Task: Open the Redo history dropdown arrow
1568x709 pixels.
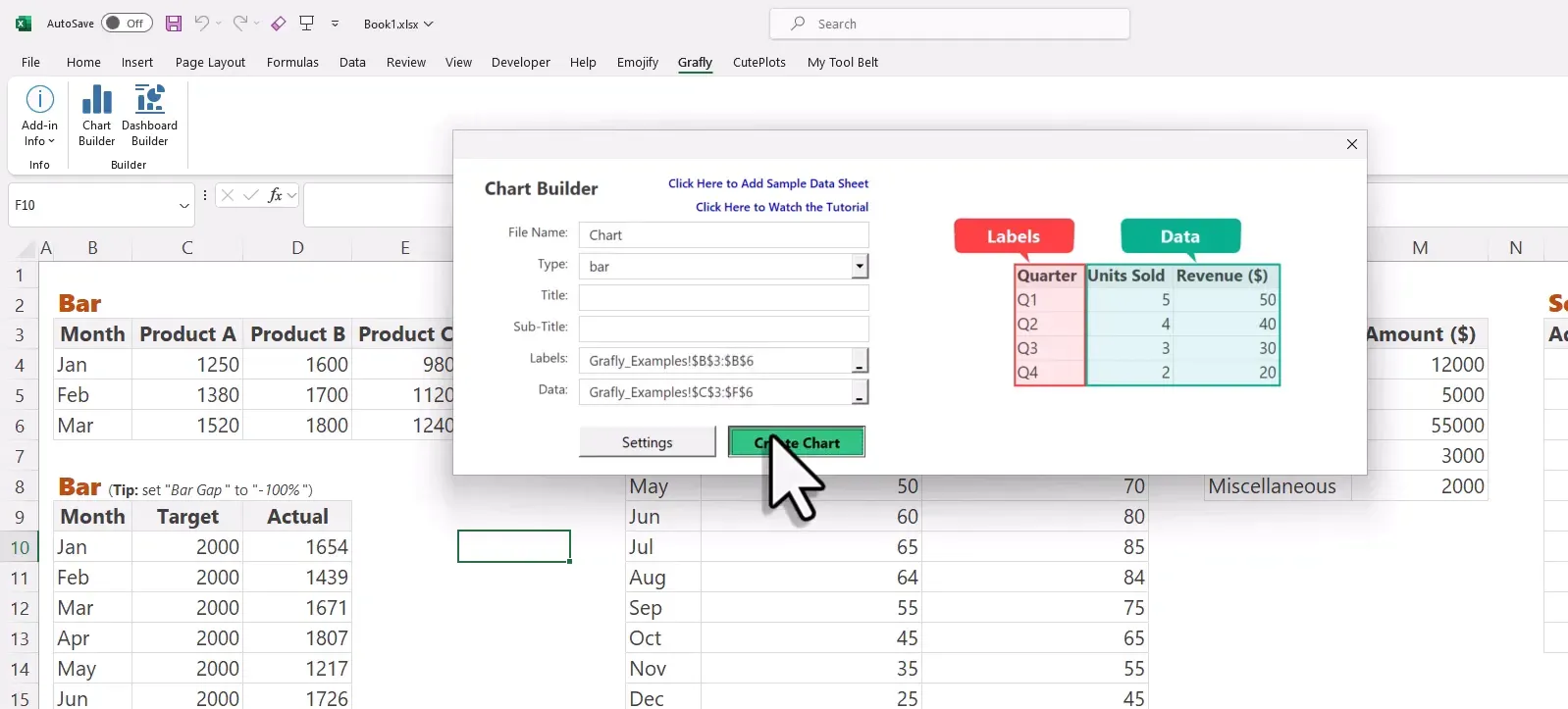Action: point(256,24)
